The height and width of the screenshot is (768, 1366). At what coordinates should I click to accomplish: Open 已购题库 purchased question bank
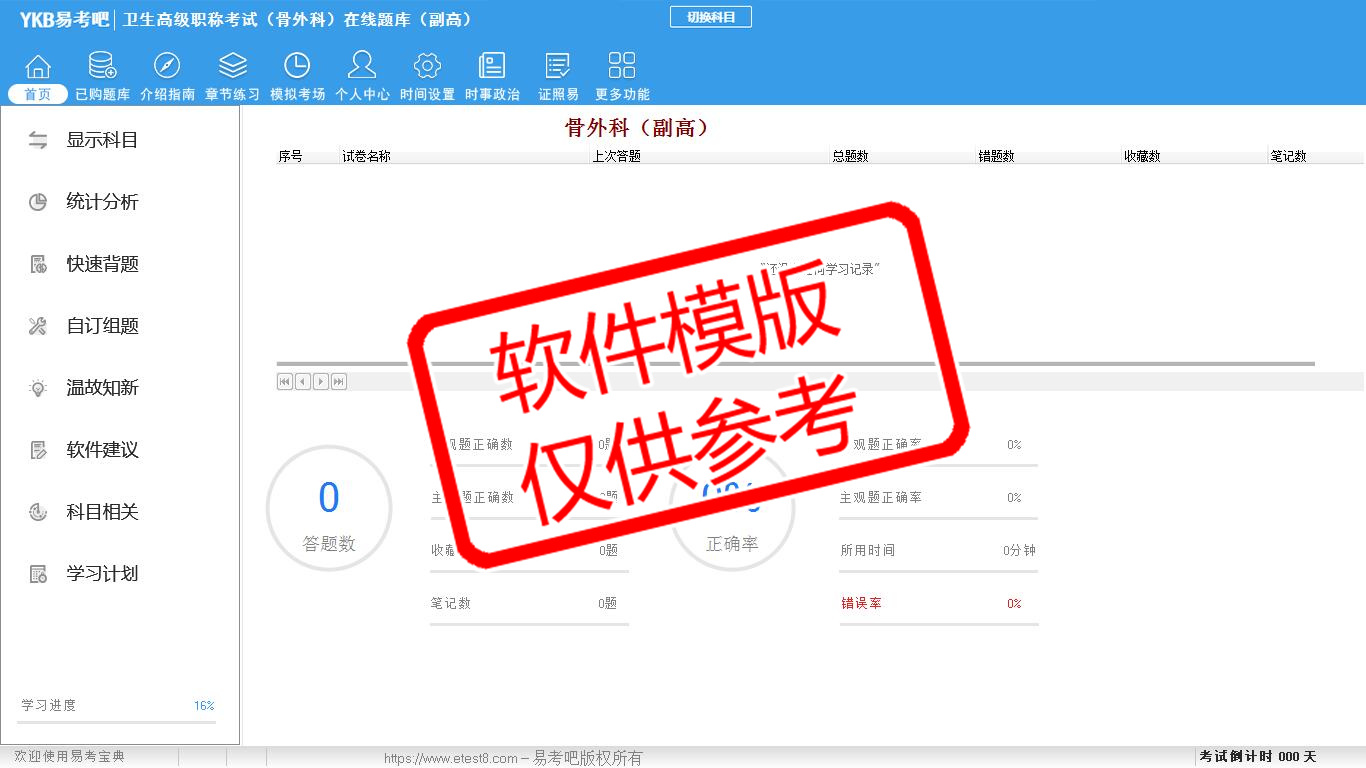click(102, 67)
